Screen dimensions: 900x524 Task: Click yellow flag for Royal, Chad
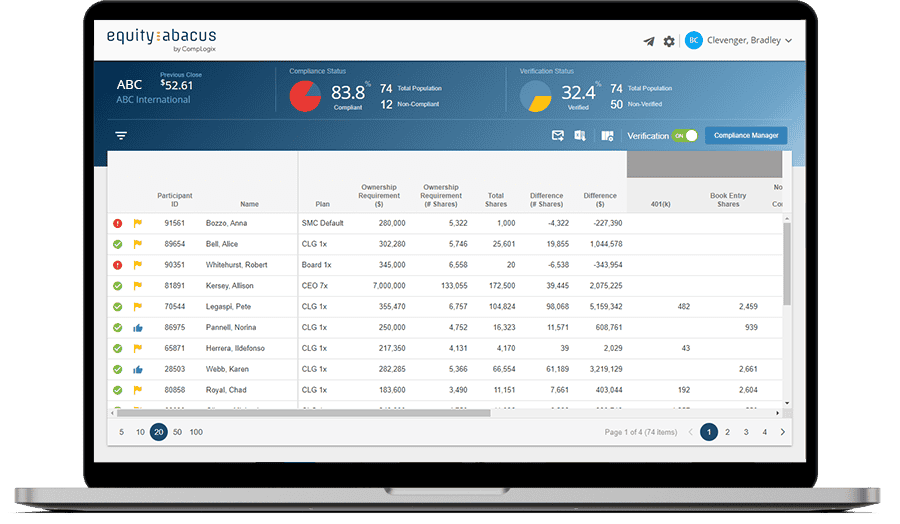pos(138,390)
